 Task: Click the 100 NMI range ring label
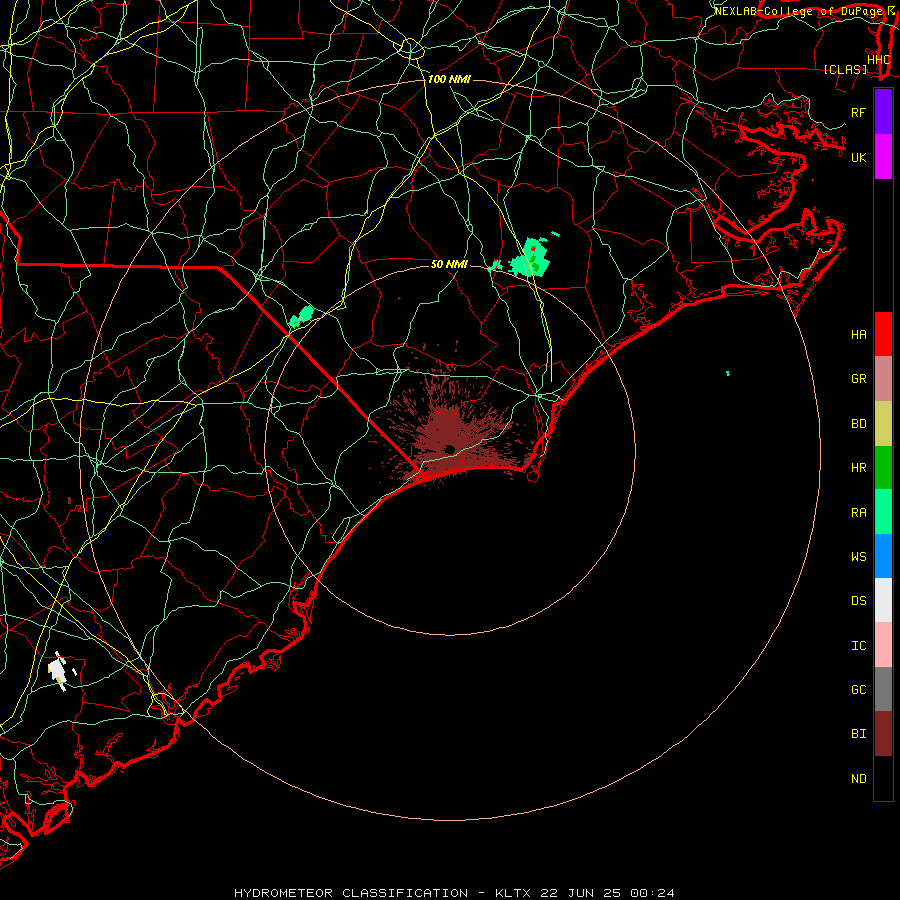(449, 79)
